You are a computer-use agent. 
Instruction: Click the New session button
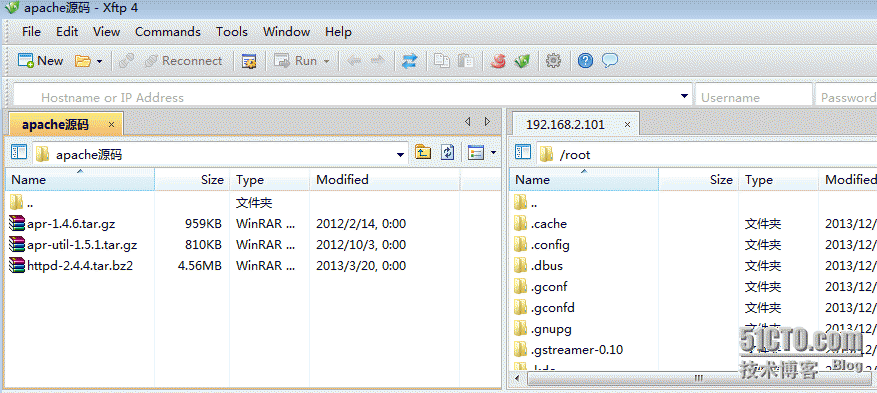[x=40, y=61]
